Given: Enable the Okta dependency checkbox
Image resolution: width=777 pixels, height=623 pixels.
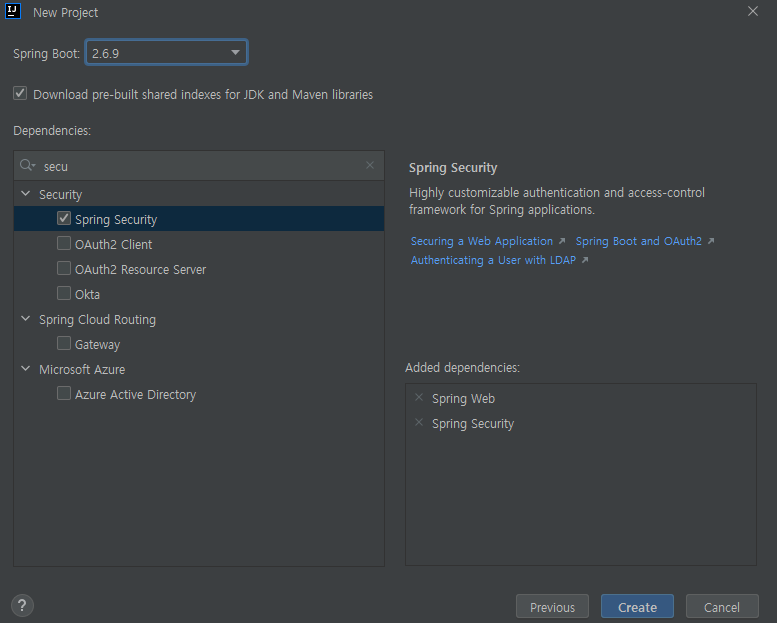Looking at the screenshot, I should 64,293.
